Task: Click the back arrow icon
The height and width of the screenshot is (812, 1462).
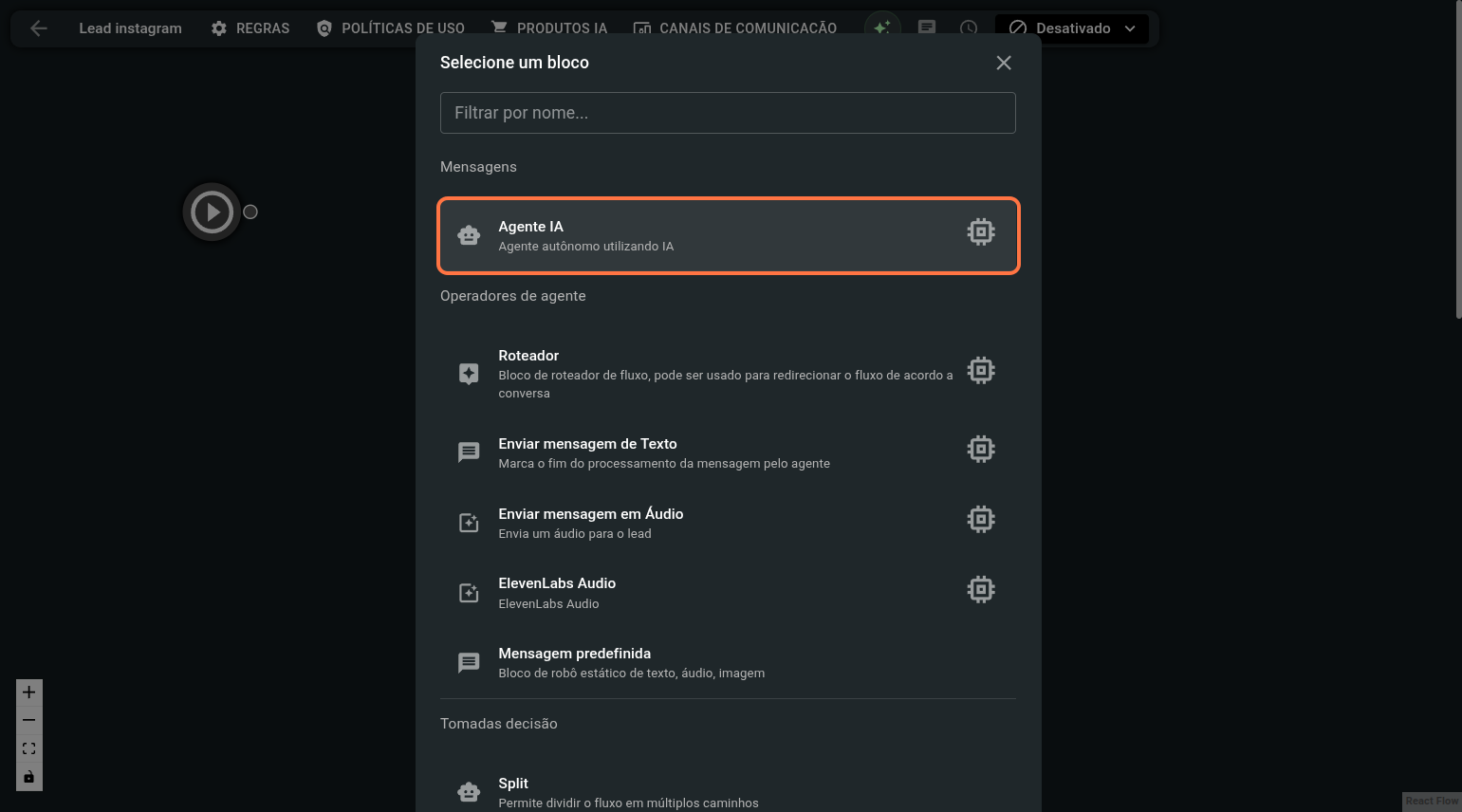Action: pyautogui.click(x=39, y=28)
